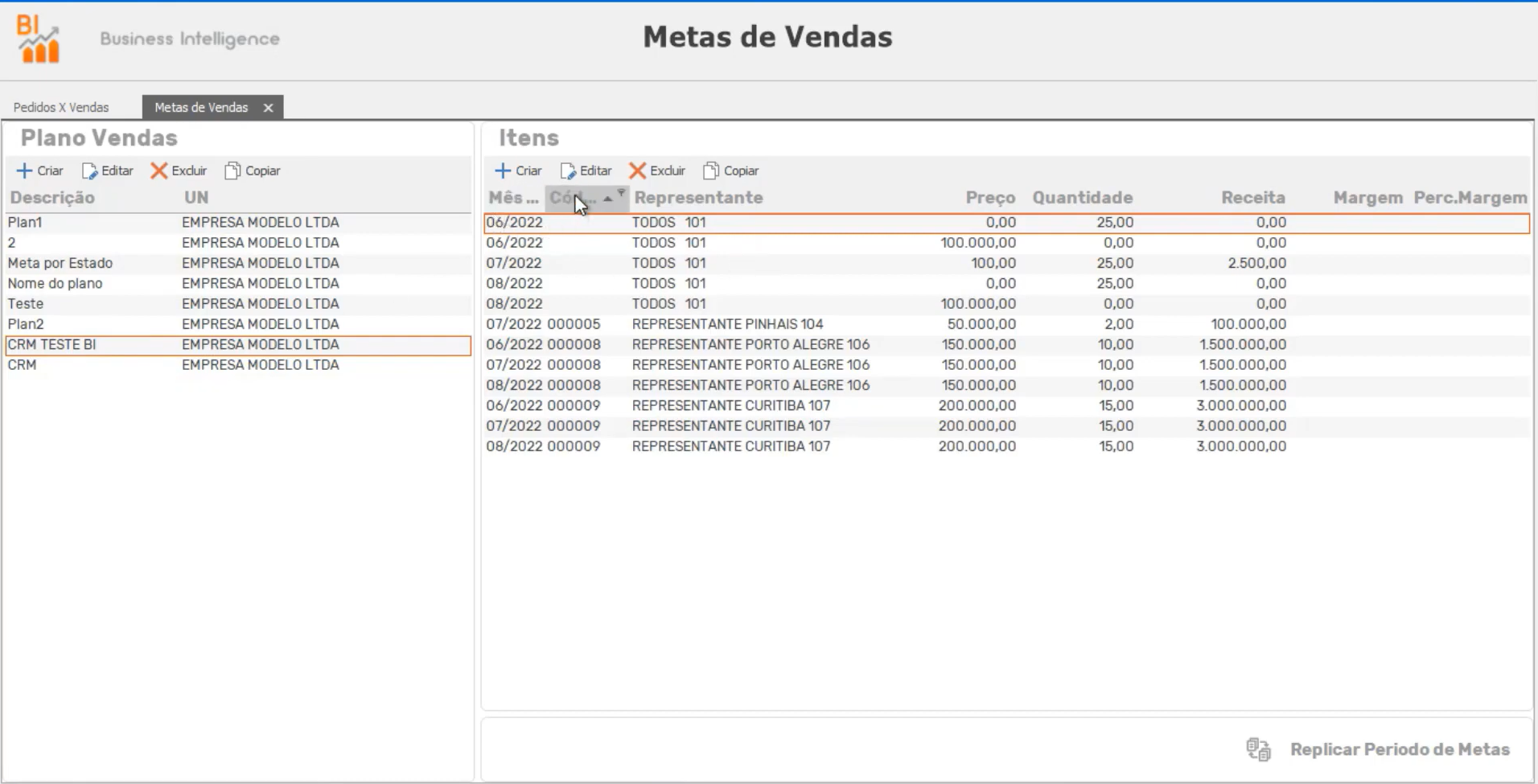Select 07/2022 Representante Porto Alegre row

pyautogui.click(x=1006, y=365)
